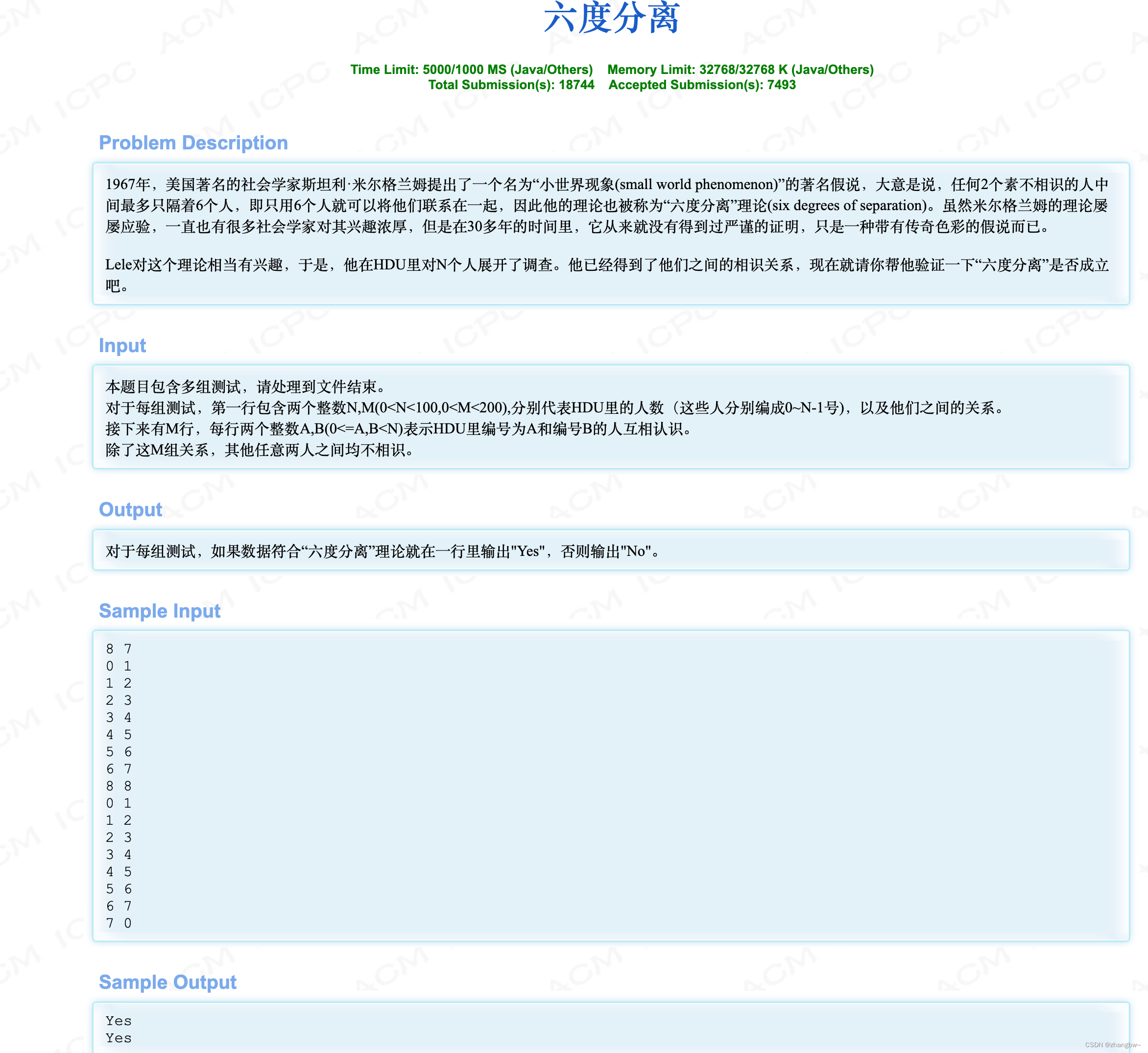
Task: Click the Sample Input heading
Action: pyautogui.click(x=160, y=611)
